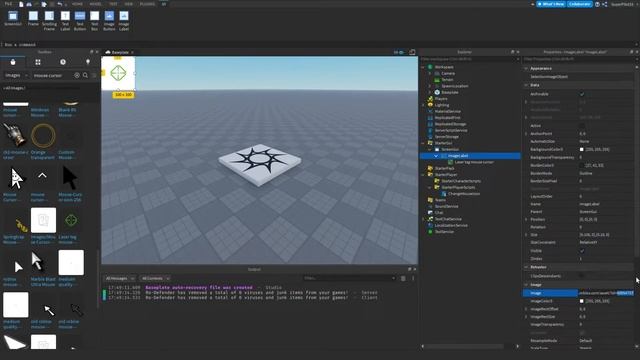The image size is (640, 360).
Task: Collapse the Workspace node in Explorer
Action: click(423, 67)
